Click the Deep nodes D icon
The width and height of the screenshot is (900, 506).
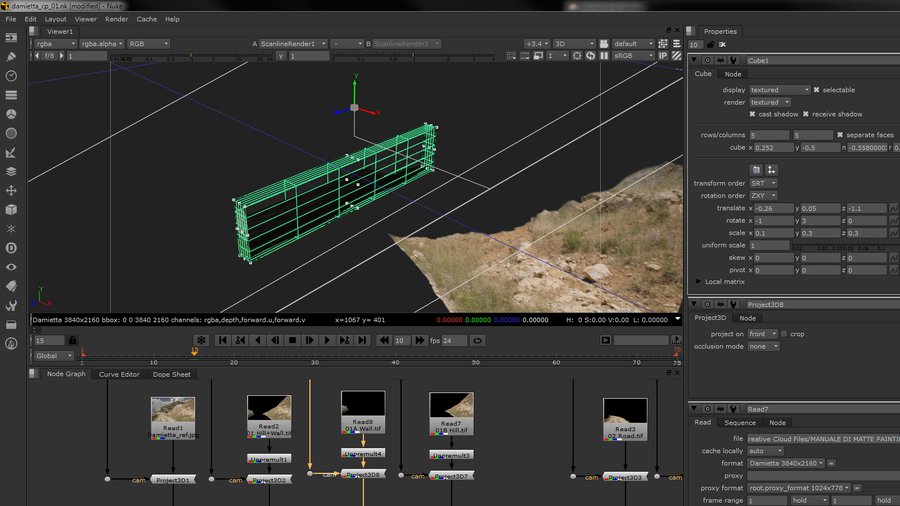(x=11, y=248)
